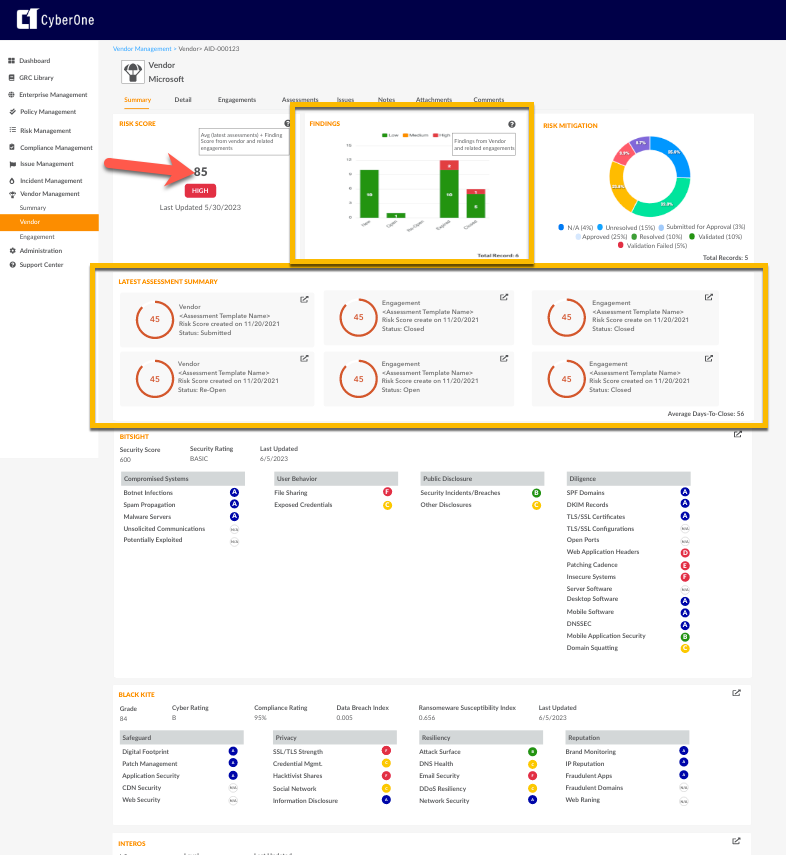Image resolution: width=786 pixels, height=855 pixels.
Task: Click the Support Center help icon
Action: pyautogui.click(x=12, y=264)
